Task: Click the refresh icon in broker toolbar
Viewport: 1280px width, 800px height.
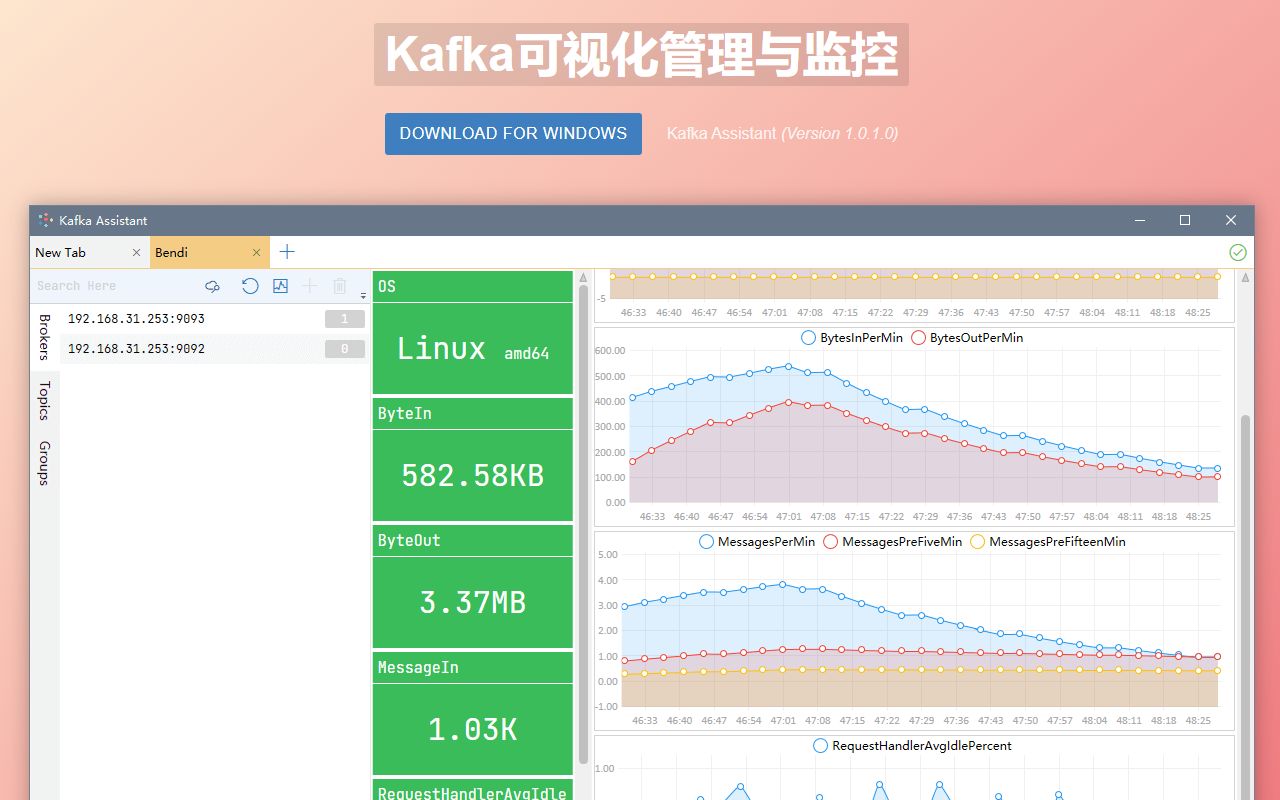Action: point(250,286)
